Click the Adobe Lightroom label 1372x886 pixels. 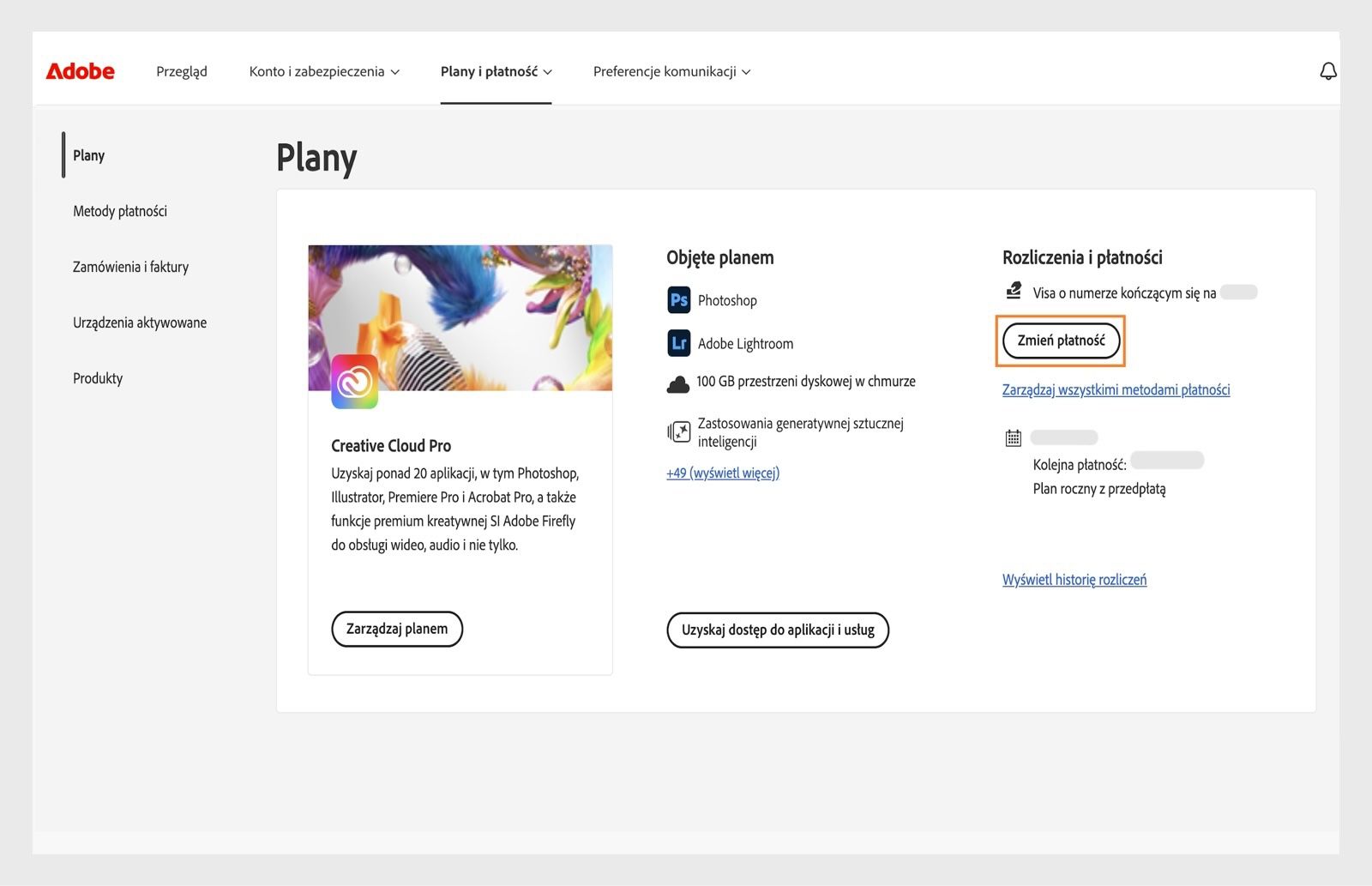[x=745, y=343]
